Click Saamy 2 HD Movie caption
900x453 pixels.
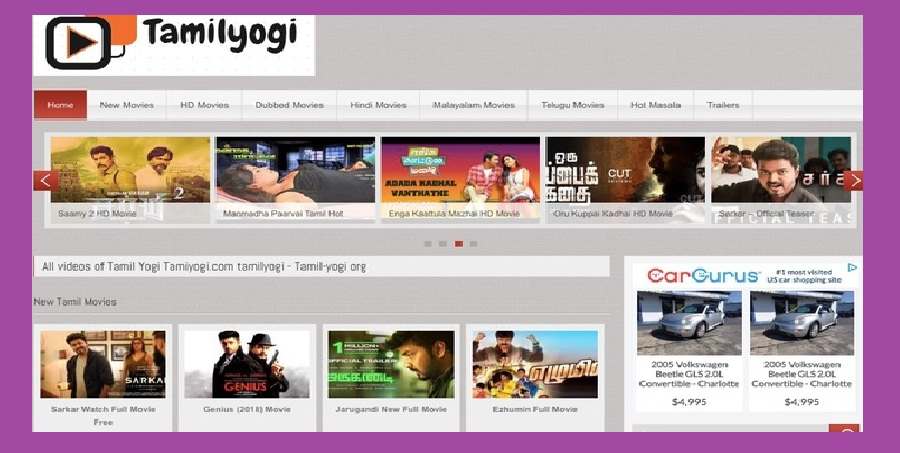[98, 214]
